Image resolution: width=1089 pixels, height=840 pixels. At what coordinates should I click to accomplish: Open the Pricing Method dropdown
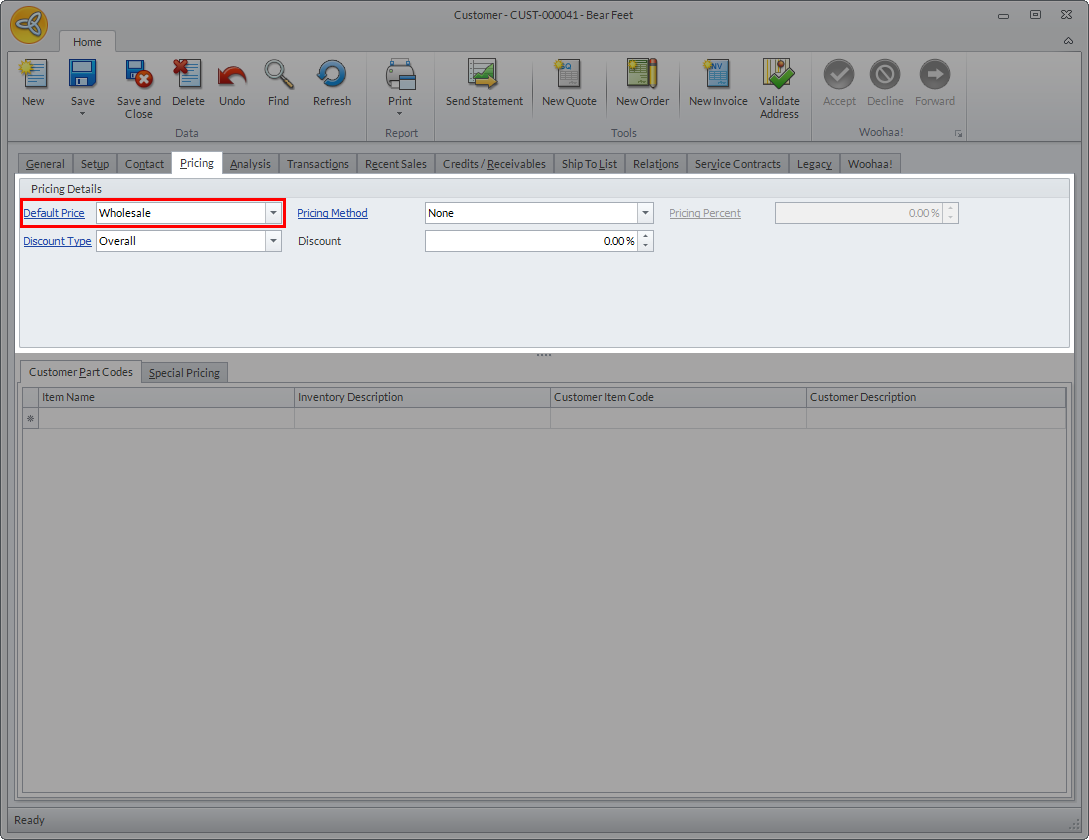[645, 213]
